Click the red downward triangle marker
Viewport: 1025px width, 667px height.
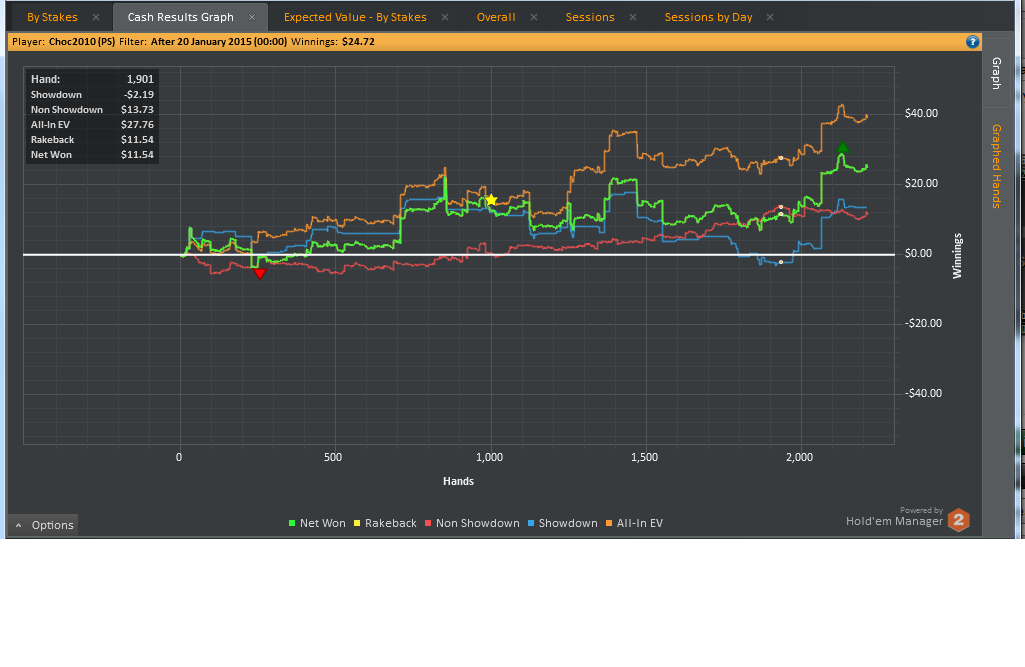(x=260, y=273)
